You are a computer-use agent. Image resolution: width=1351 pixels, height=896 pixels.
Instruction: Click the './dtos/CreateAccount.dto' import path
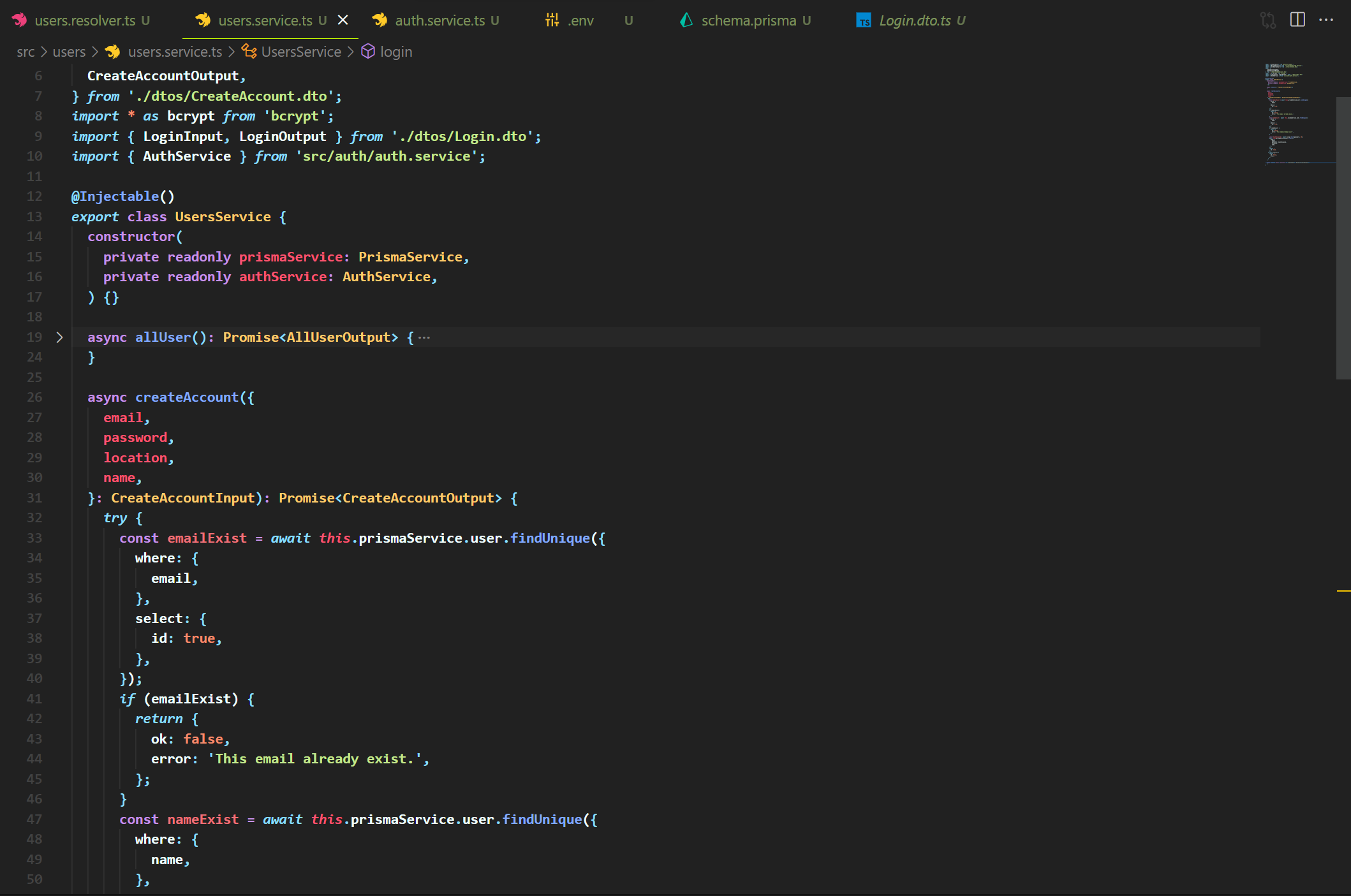[x=232, y=96]
